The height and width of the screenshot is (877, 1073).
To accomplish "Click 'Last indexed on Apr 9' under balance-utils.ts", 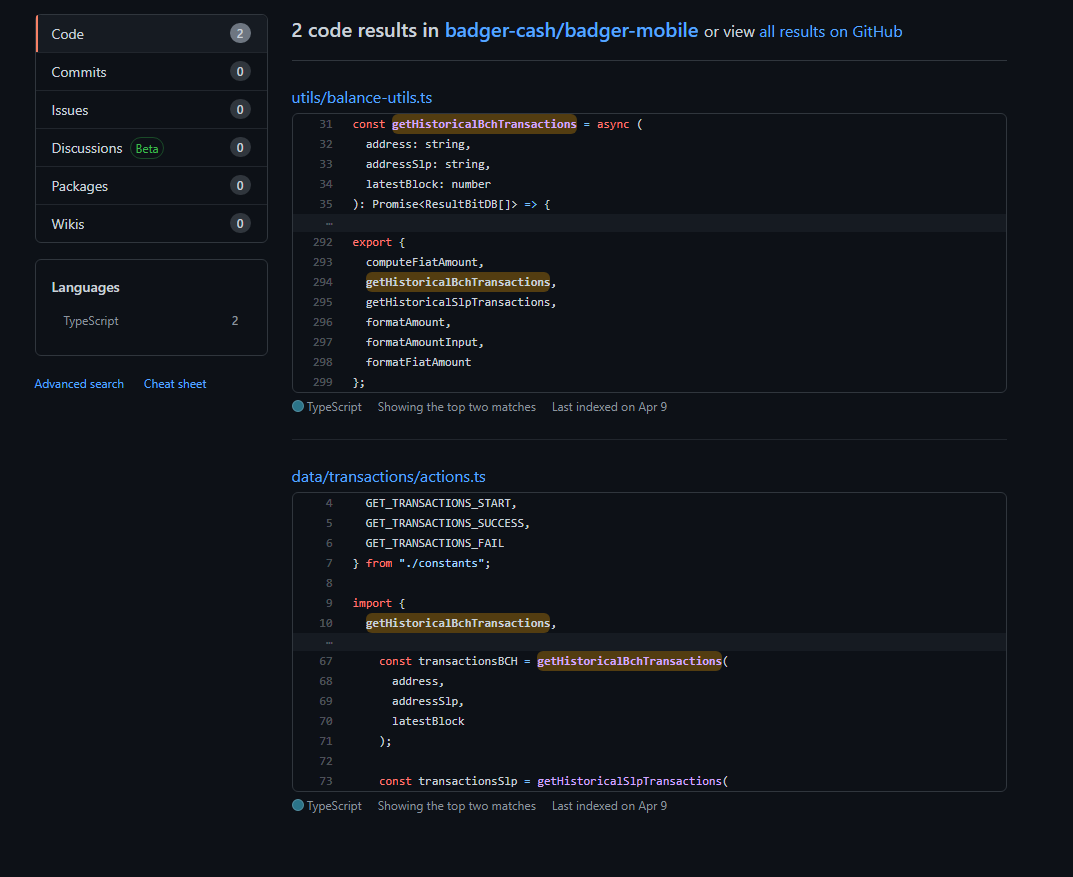I will (609, 407).
